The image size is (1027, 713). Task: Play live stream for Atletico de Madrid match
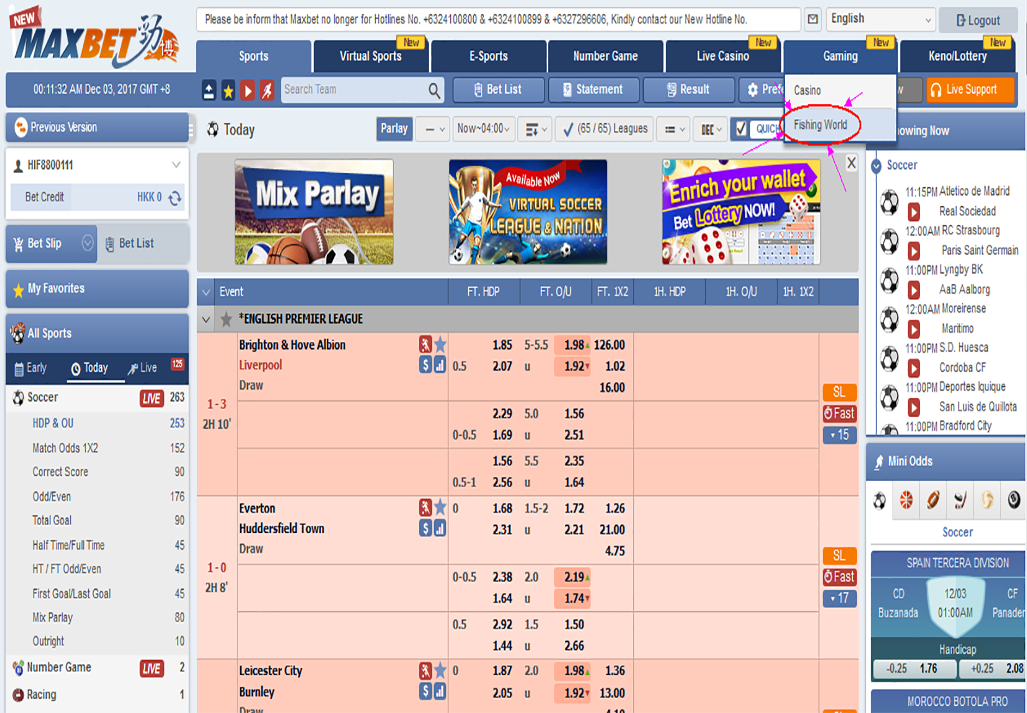coord(913,212)
